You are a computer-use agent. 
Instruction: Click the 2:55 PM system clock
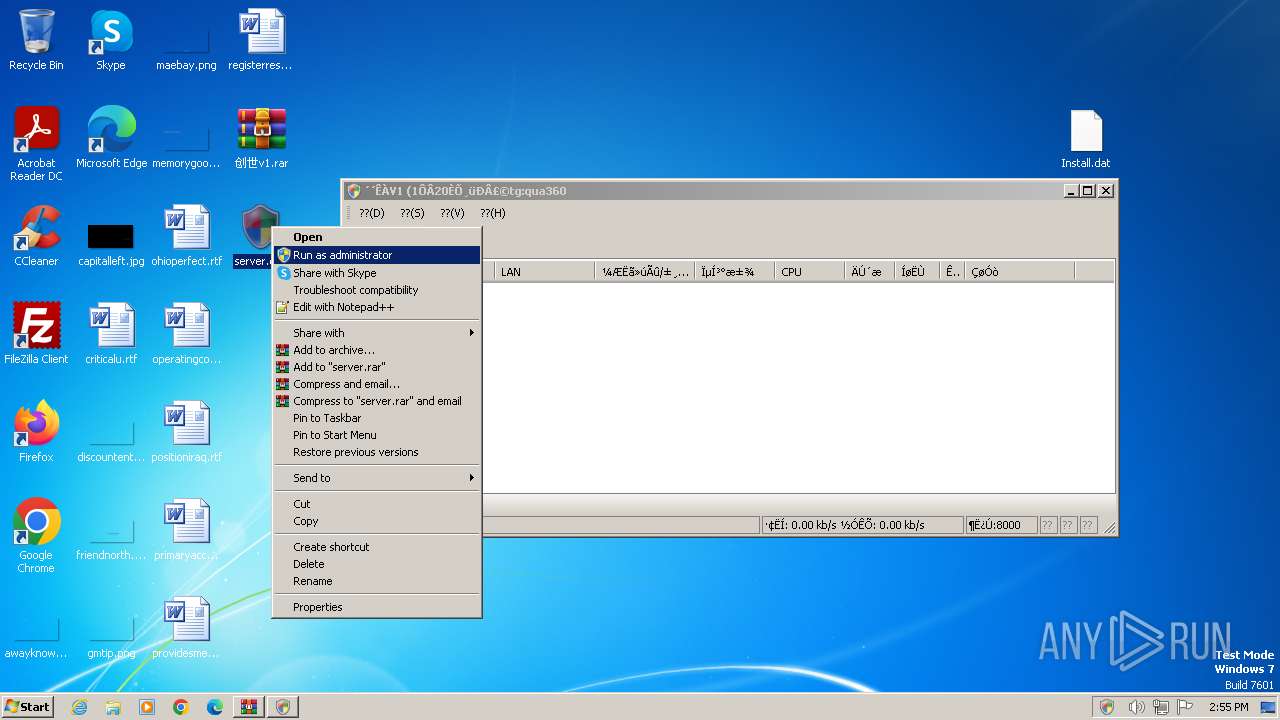1228,707
